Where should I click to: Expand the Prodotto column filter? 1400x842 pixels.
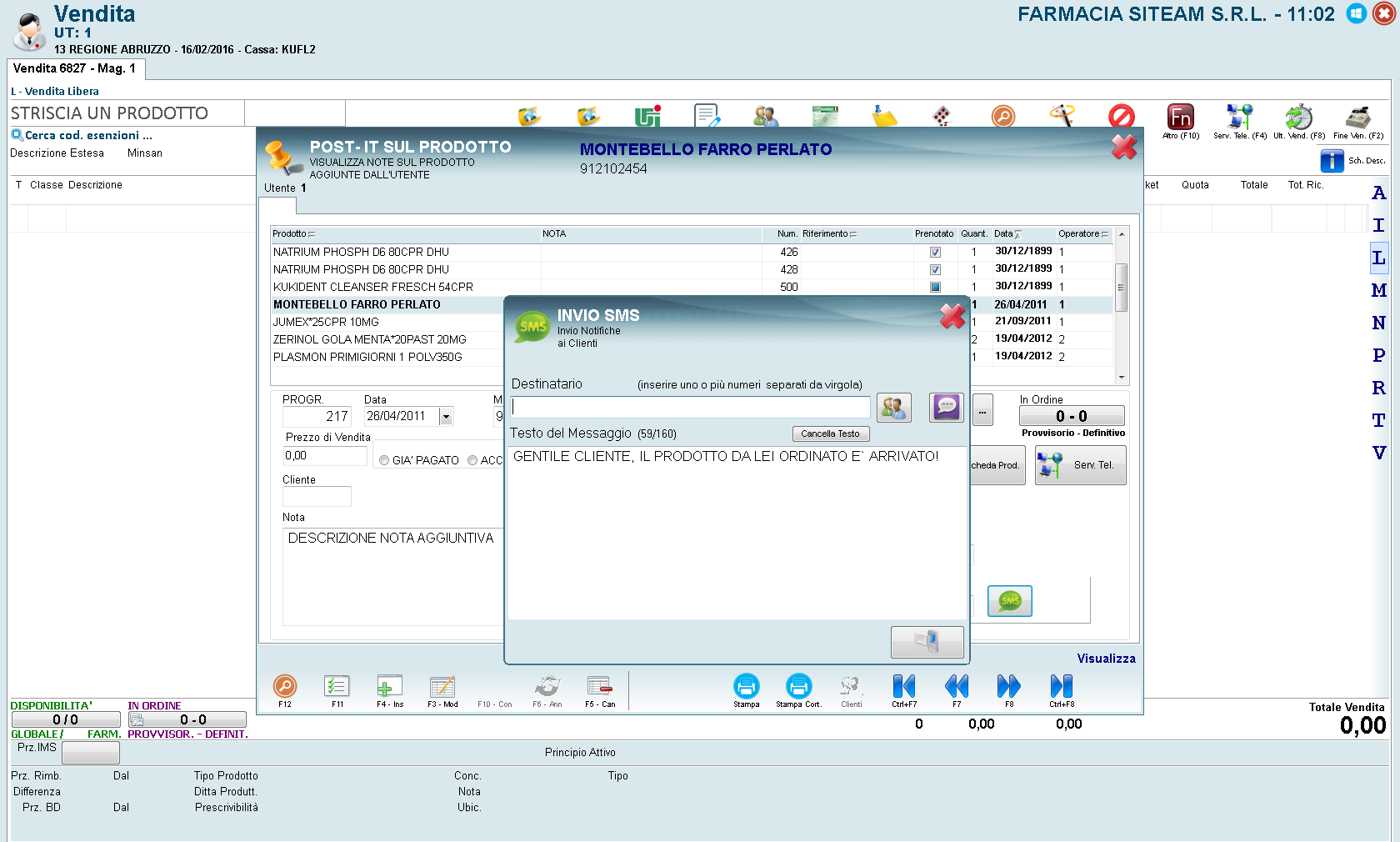tap(312, 234)
